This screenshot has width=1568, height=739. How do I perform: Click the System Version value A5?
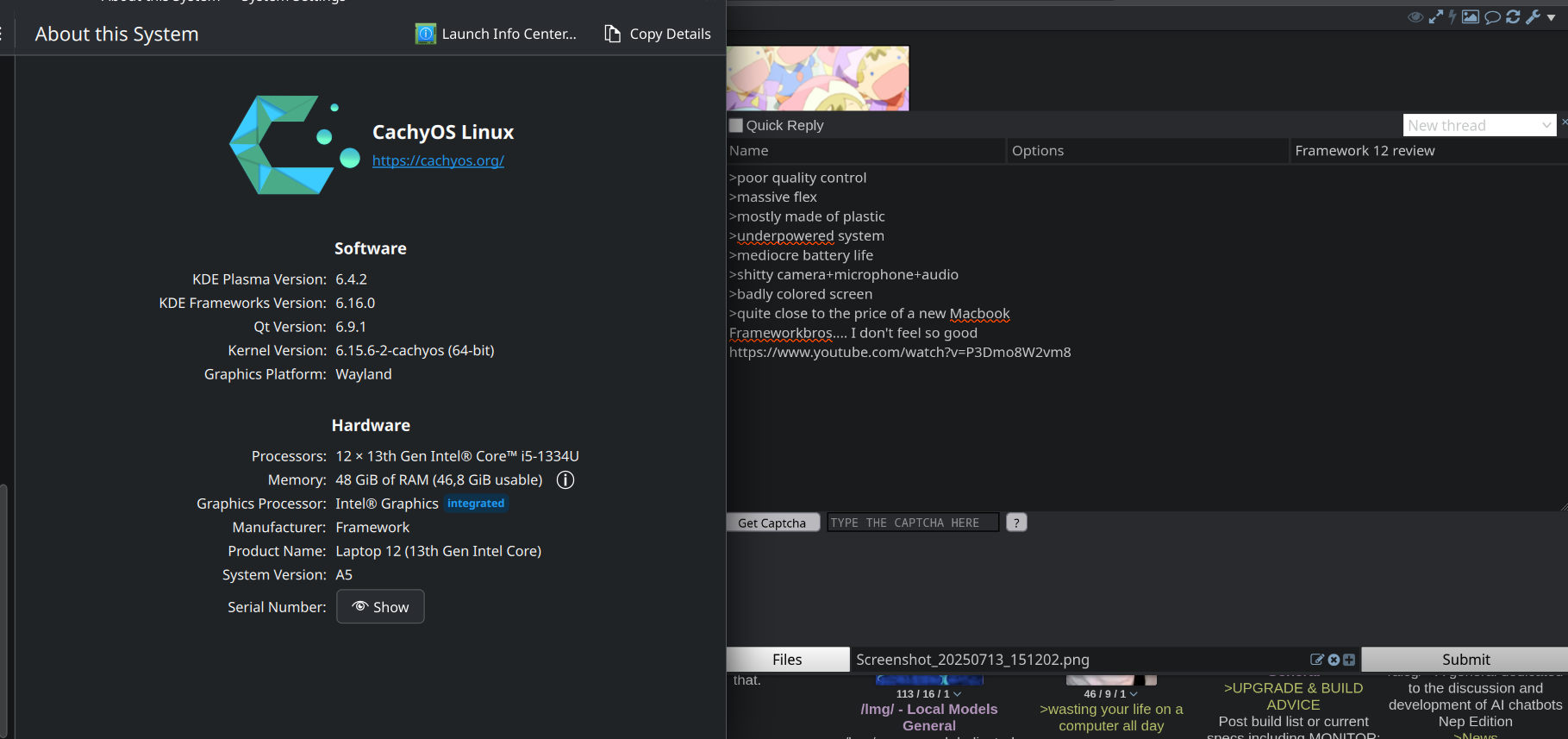[344, 575]
